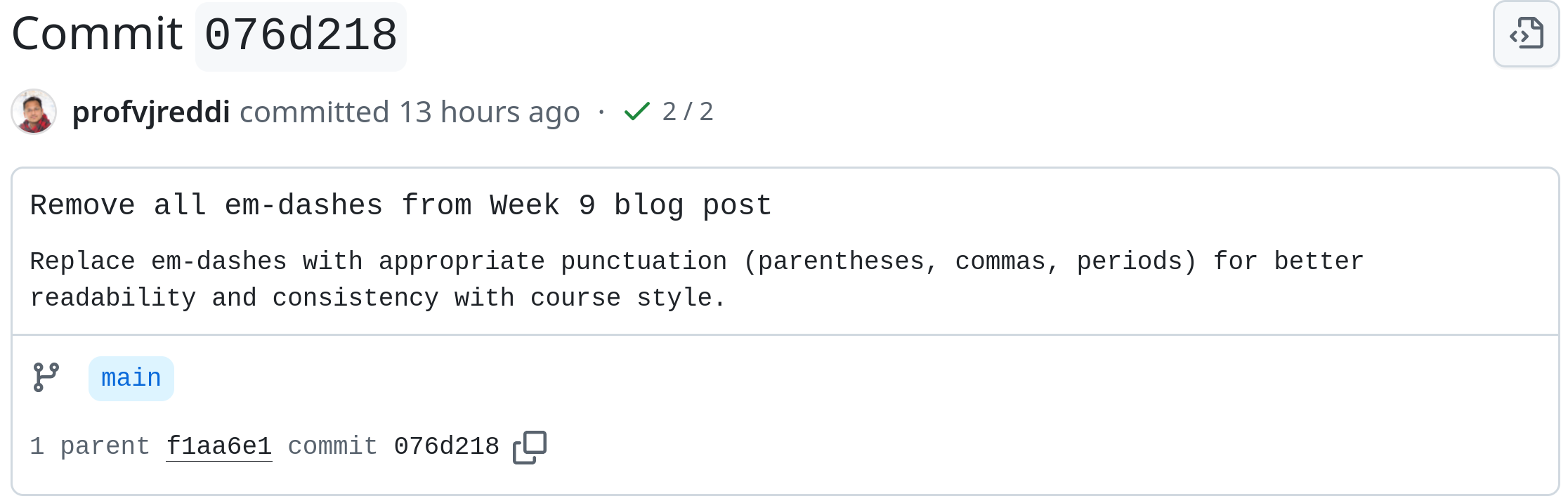The width and height of the screenshot is (1568, 501).
Task: Click "Week 9 blog post" in the title
Action: click(x=630, y=205)
